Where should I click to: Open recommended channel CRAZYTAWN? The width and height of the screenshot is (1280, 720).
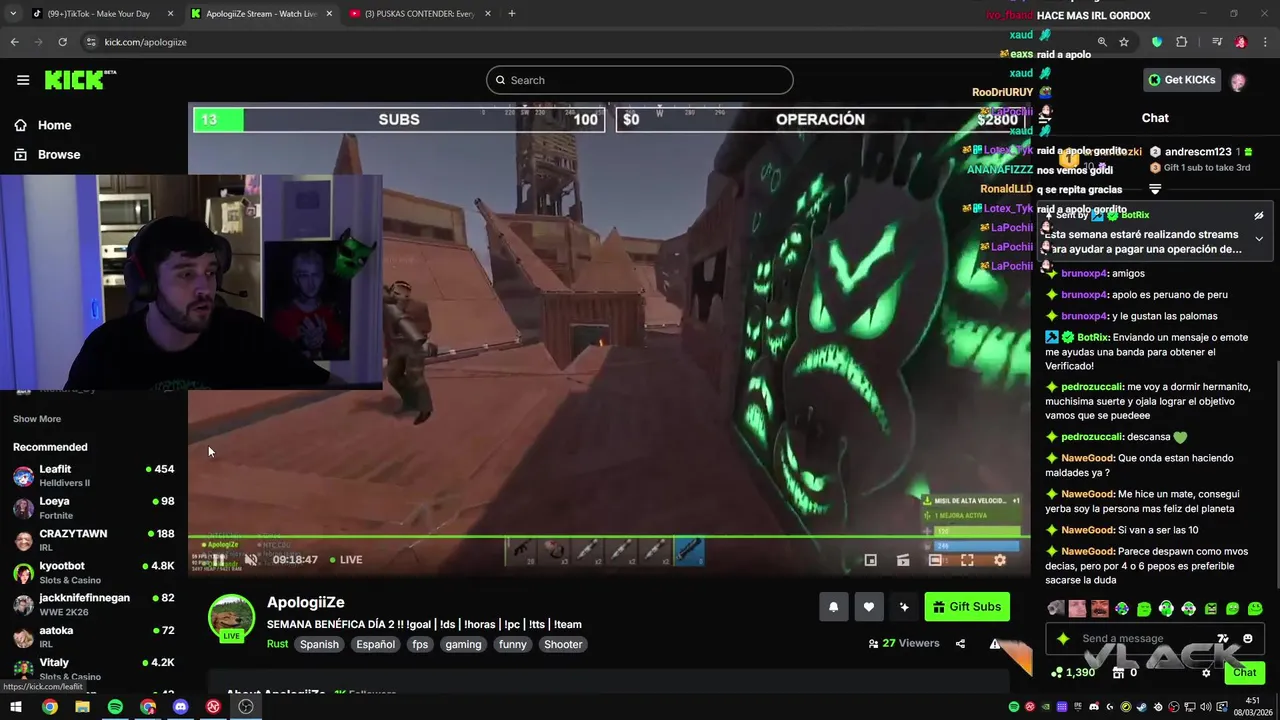click(94, 540)
